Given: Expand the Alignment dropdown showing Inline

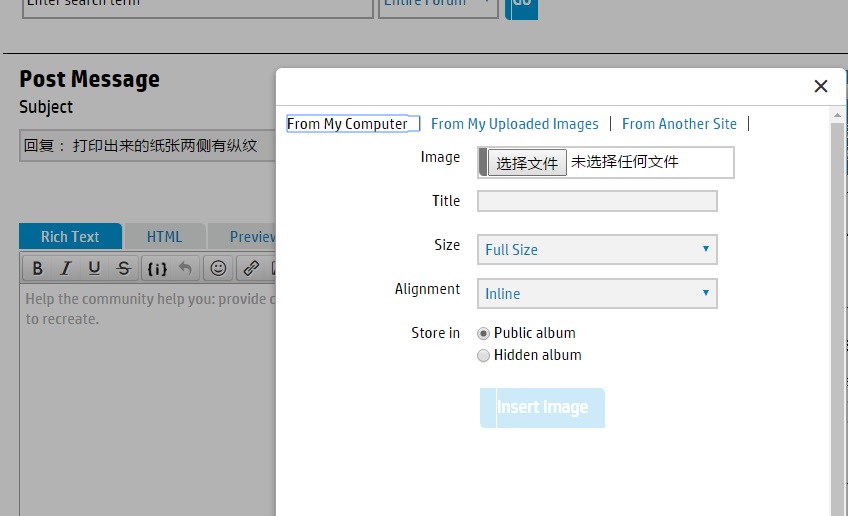Looking at the screenshot, I should (597, 294).
